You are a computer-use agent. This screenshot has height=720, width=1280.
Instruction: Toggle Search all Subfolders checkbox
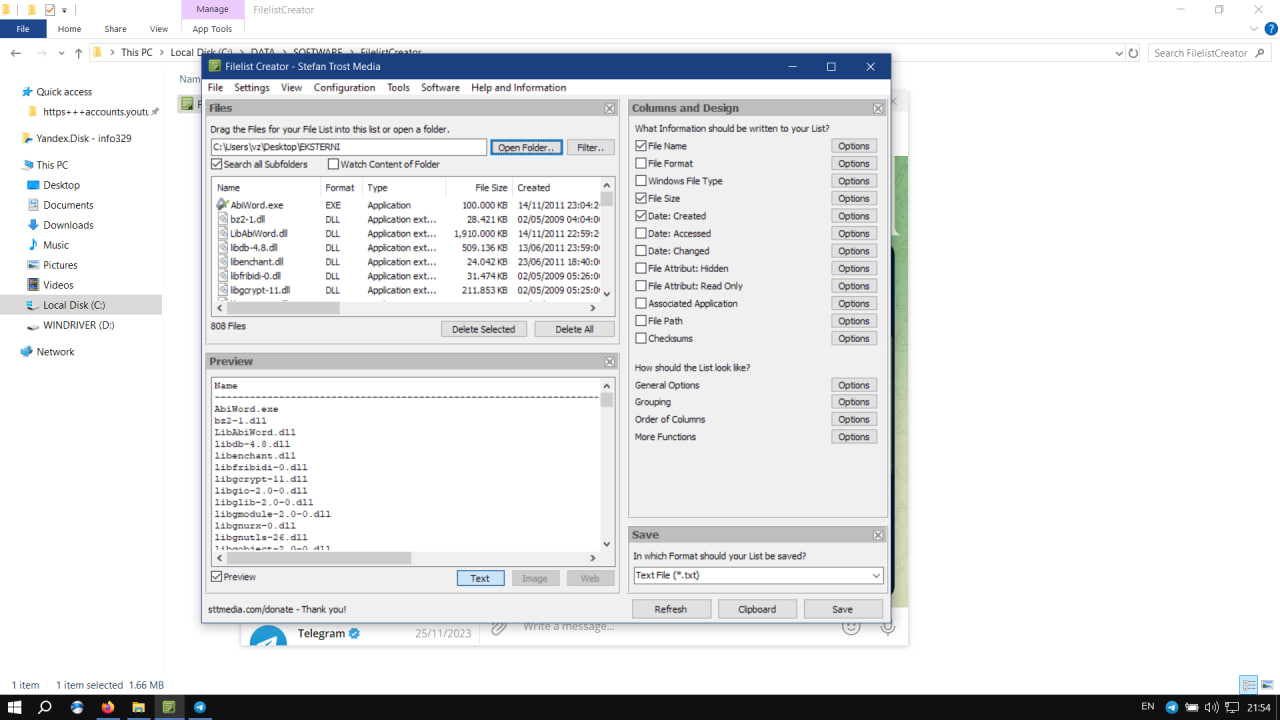[x=216, y=164]
